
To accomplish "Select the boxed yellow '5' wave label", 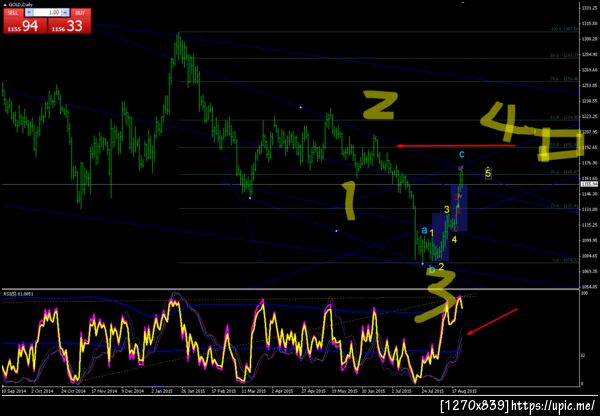I will 488,173.
